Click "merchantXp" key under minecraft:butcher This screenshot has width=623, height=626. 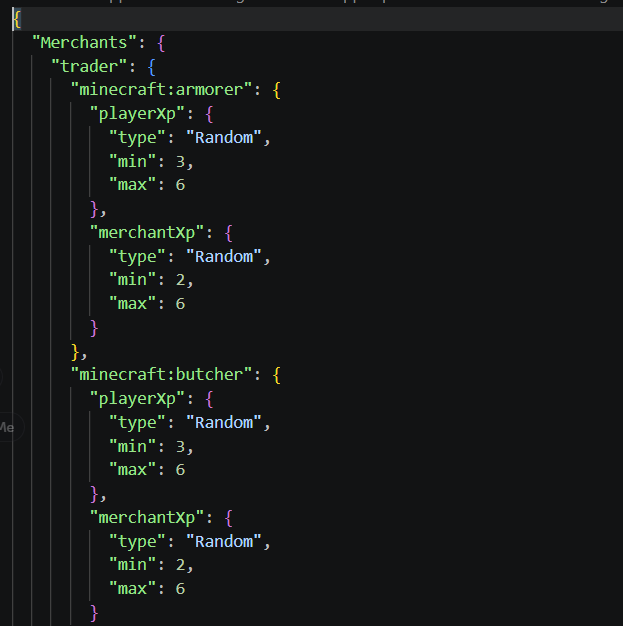pos(147,518)
